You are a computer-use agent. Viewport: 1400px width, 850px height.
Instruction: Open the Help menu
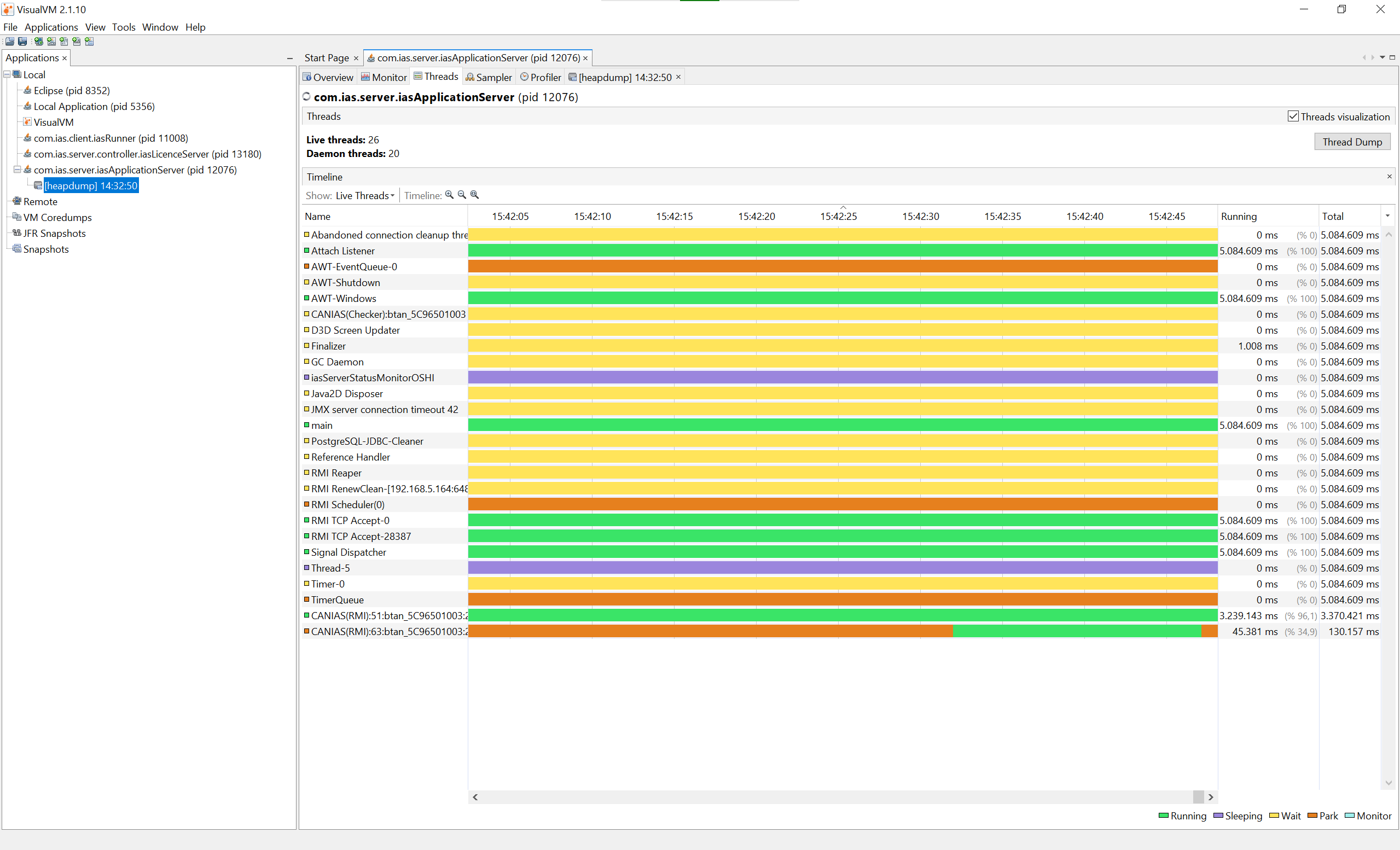click(x=195, y=27)
